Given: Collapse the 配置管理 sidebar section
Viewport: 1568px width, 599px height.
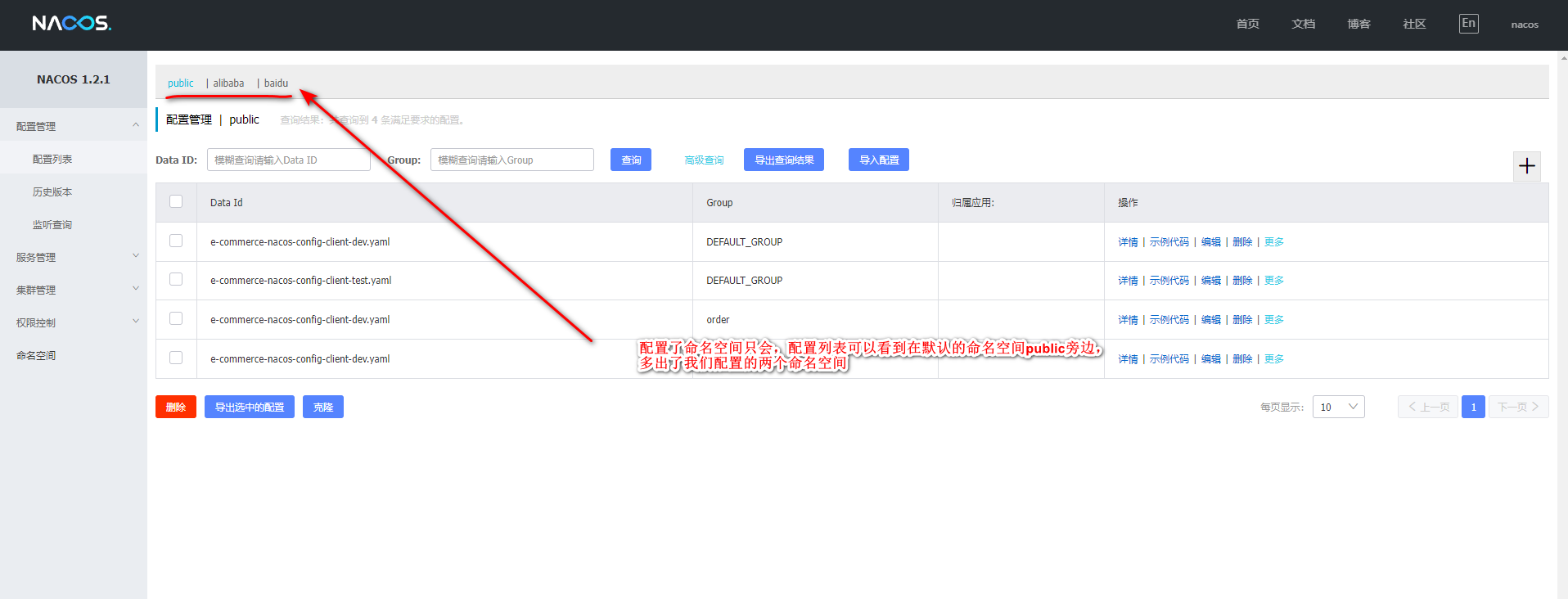Looking at the screenshot, I should point(74,126).
